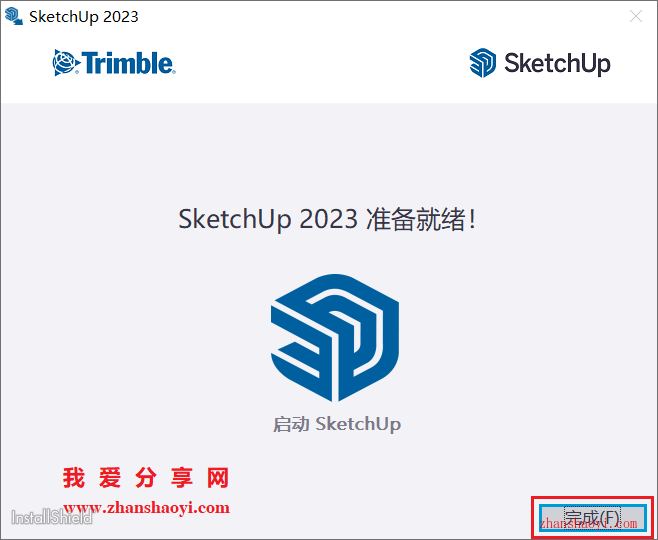
Task: Click the Trimble logo in header
Action: [114, 63]
